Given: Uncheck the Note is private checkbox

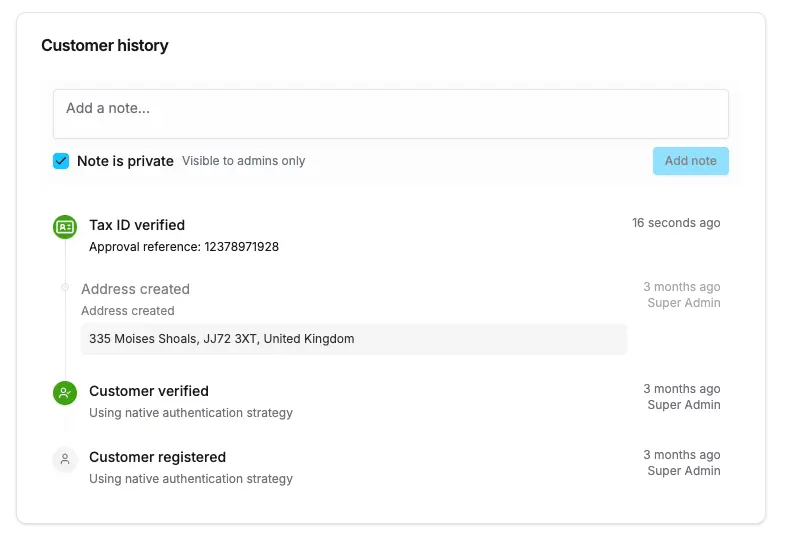Looking at the screenshot, I should [61, 161].
